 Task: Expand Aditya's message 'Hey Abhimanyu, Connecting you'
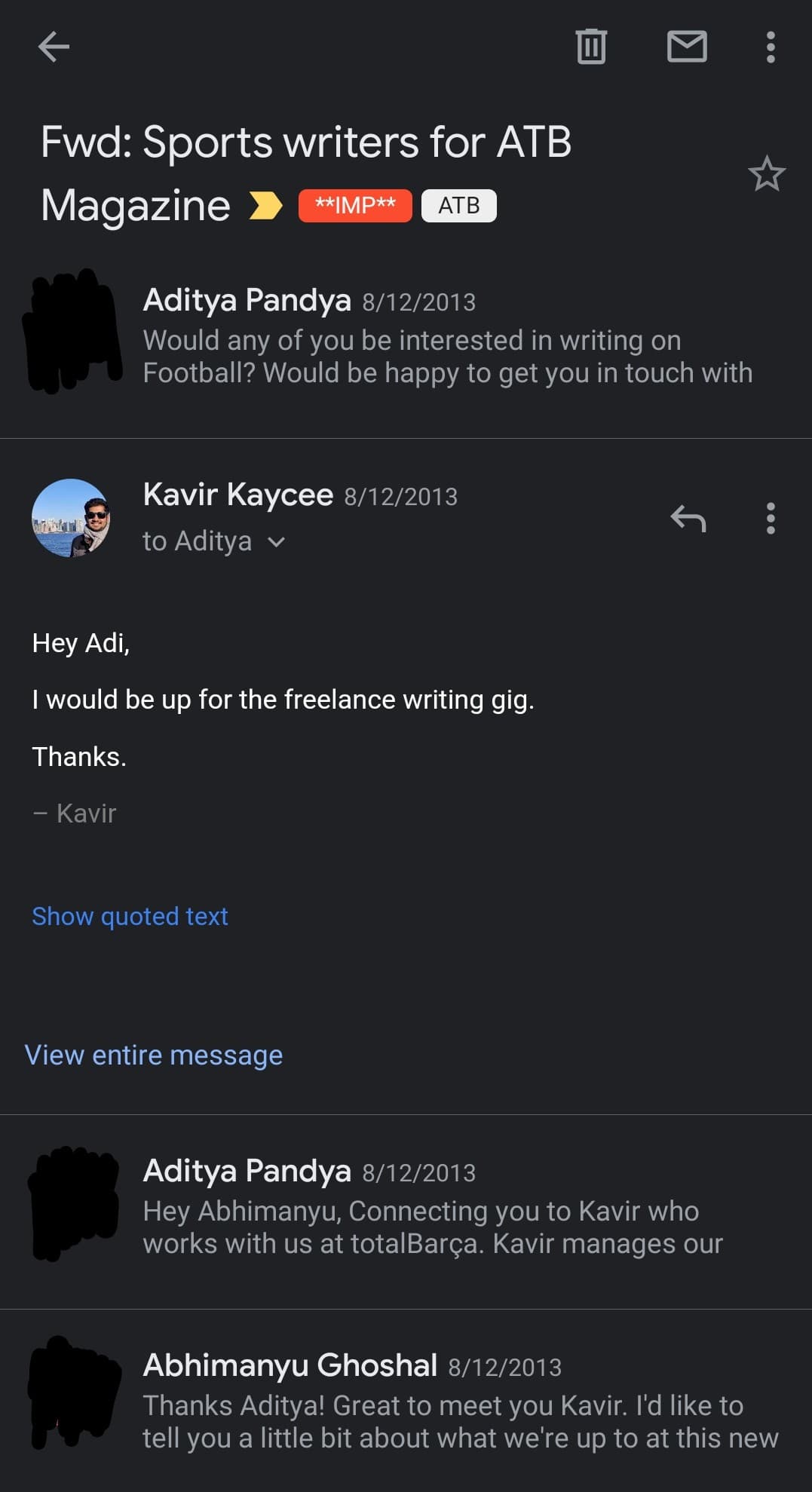(432, 1227)
